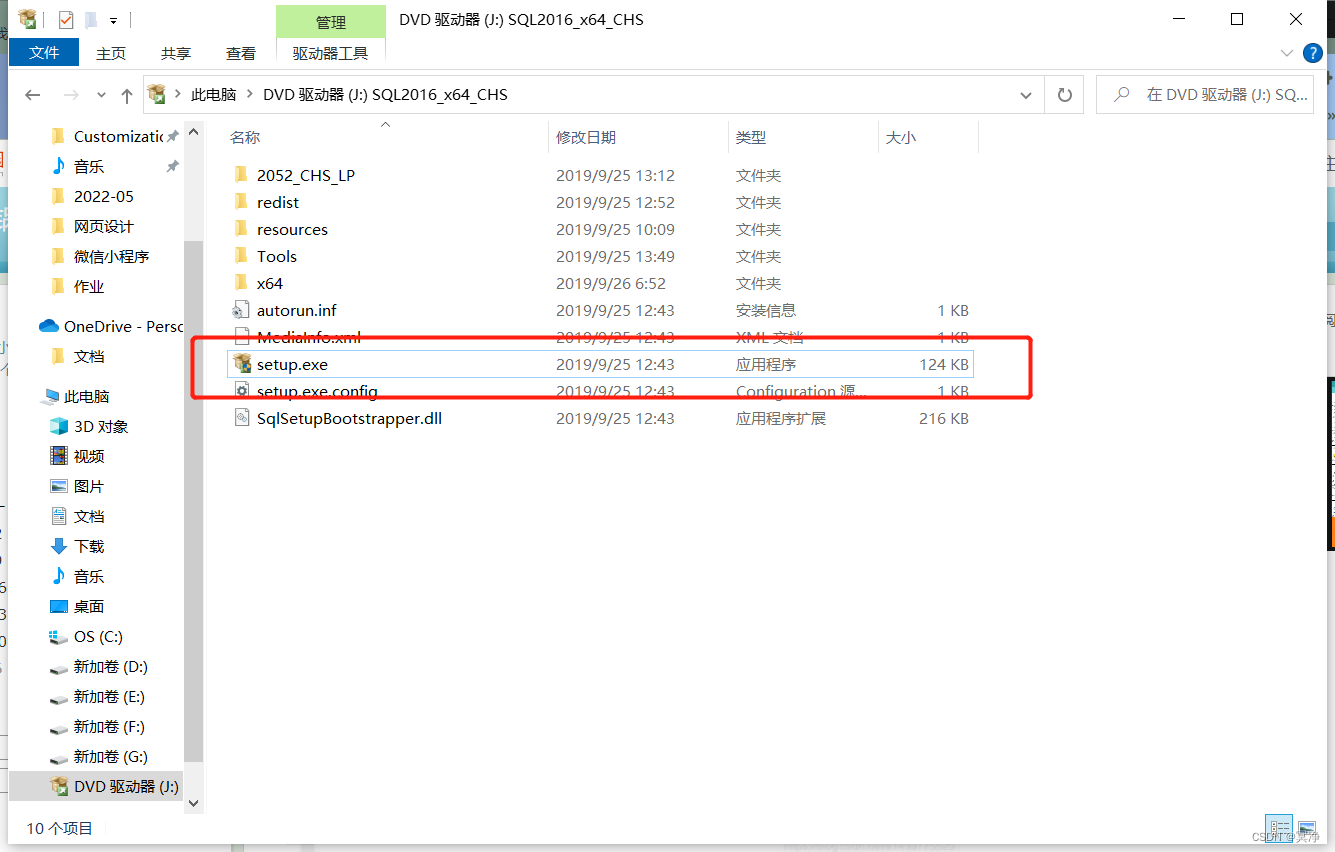Click the date 2019/9/26 6:52 for x64
The width and height of the screenshot is (1335, 852).
(611, 283)
